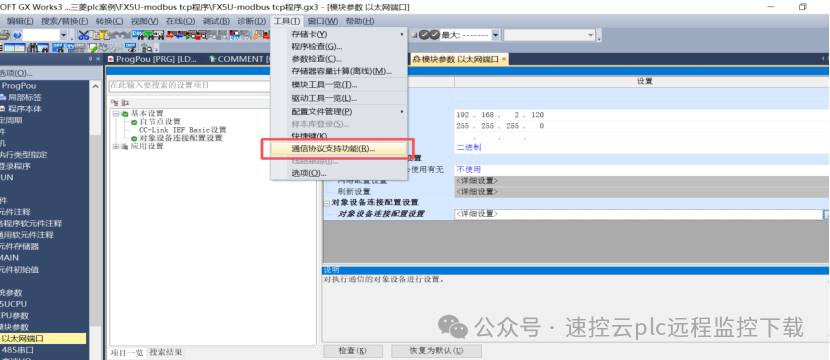This screenshot has width=830, height=360.
Task: Open the 编辑(E) menu
Action: 20,21
